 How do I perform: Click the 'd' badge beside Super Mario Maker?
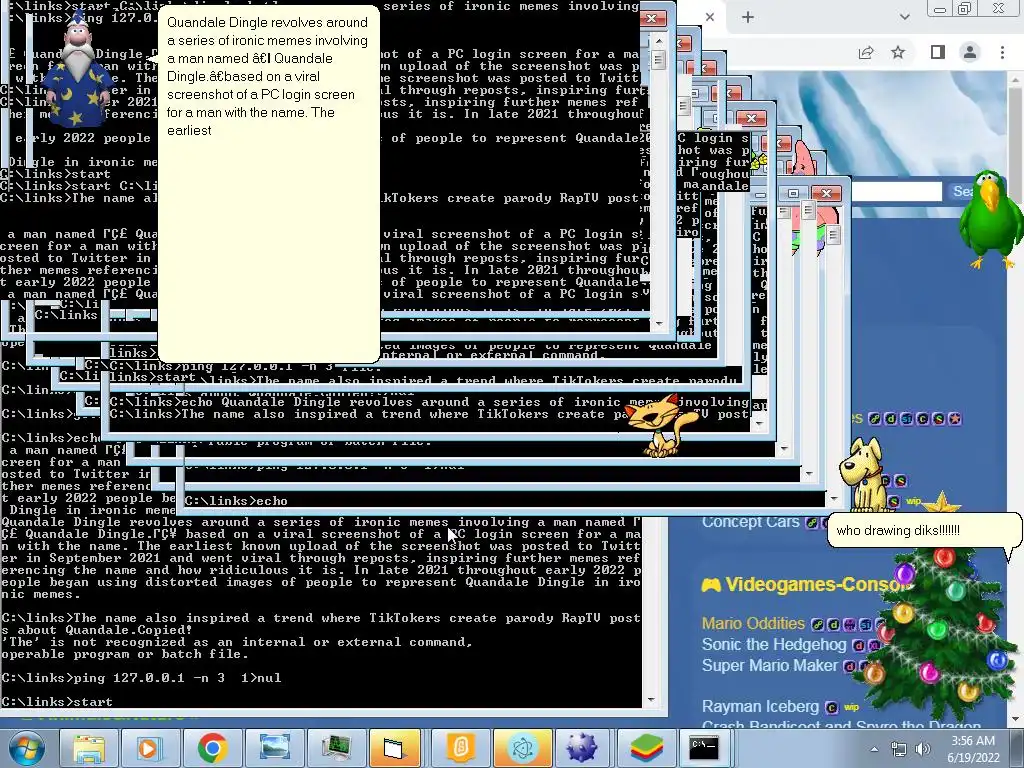850,667
